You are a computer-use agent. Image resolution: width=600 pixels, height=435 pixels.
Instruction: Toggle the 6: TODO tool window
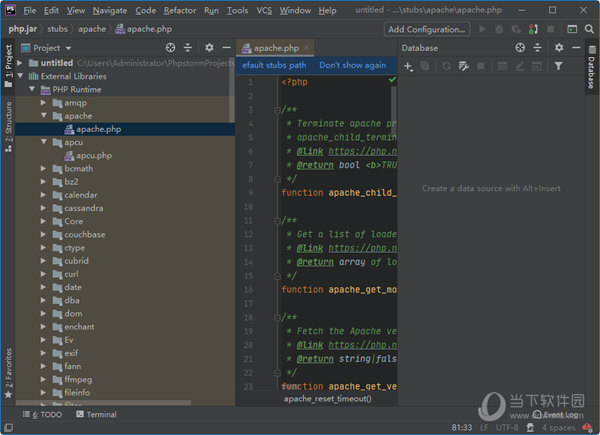tap(42, 414)
